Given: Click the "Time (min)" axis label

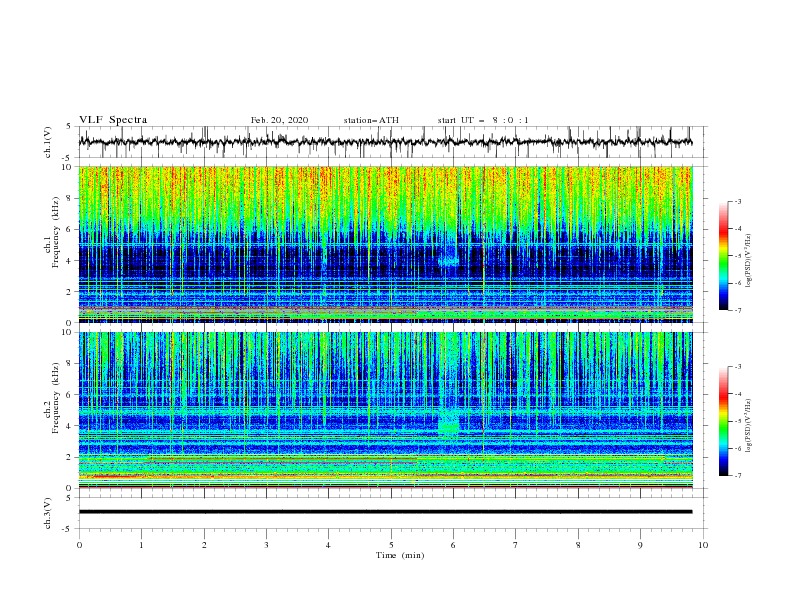Looking at the screenshot, I should click(x=400, y=555).
